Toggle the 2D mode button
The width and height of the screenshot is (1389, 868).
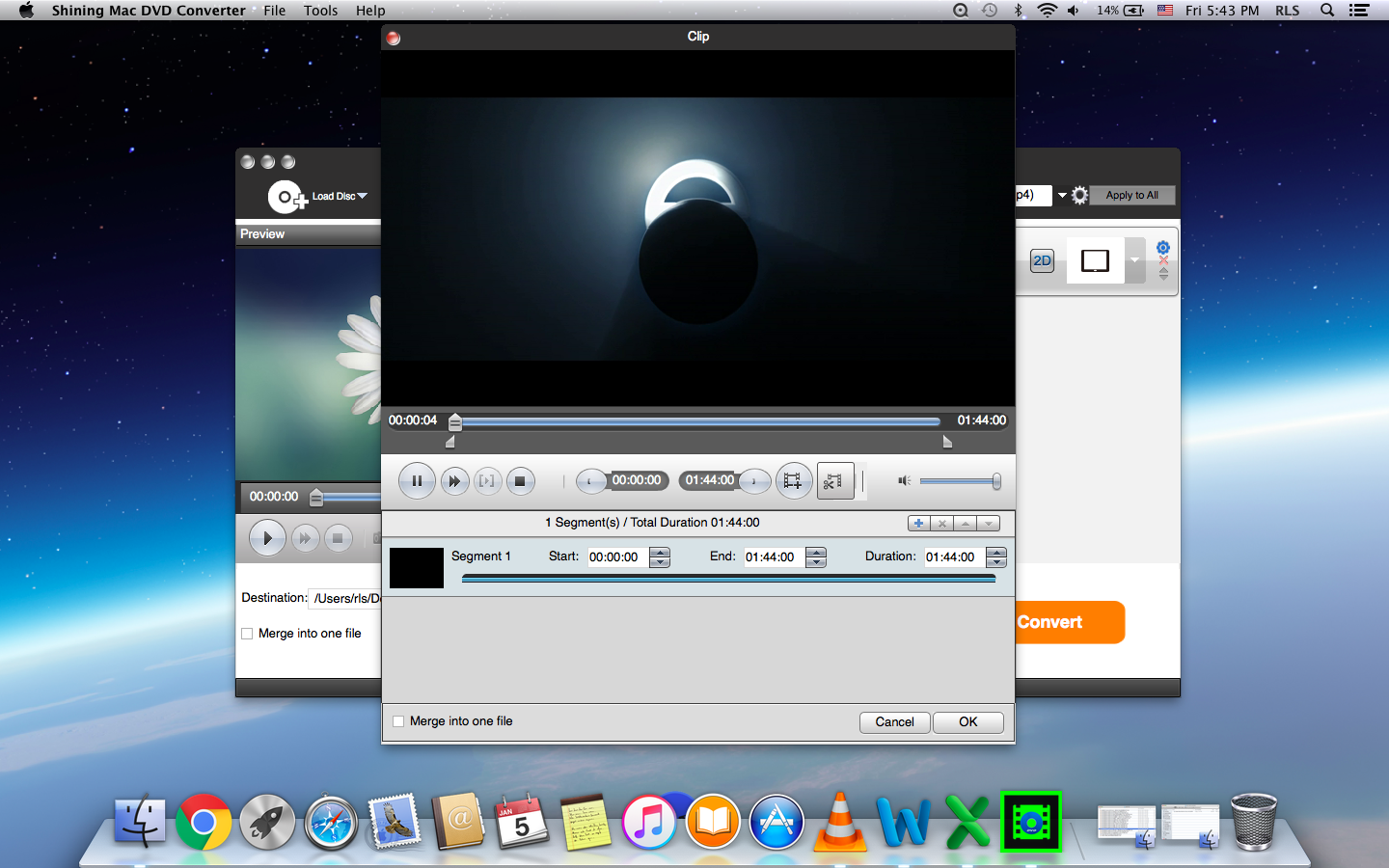point(1042,260)
